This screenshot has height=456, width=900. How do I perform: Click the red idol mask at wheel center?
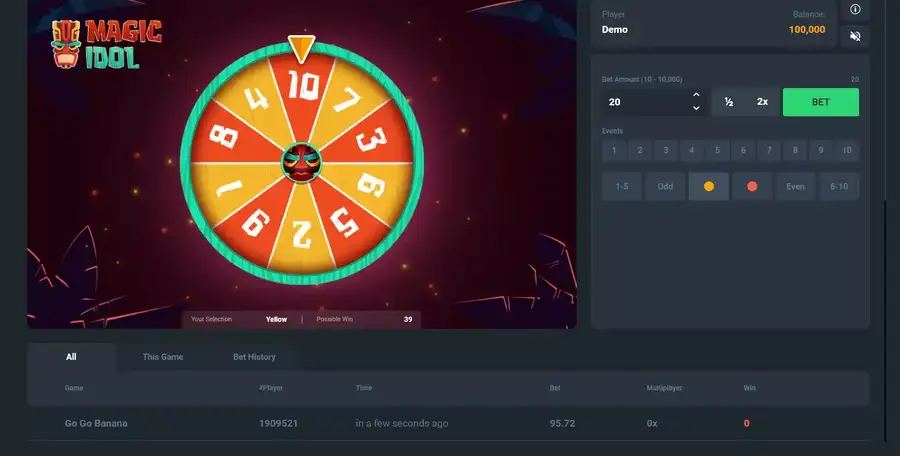301,163
